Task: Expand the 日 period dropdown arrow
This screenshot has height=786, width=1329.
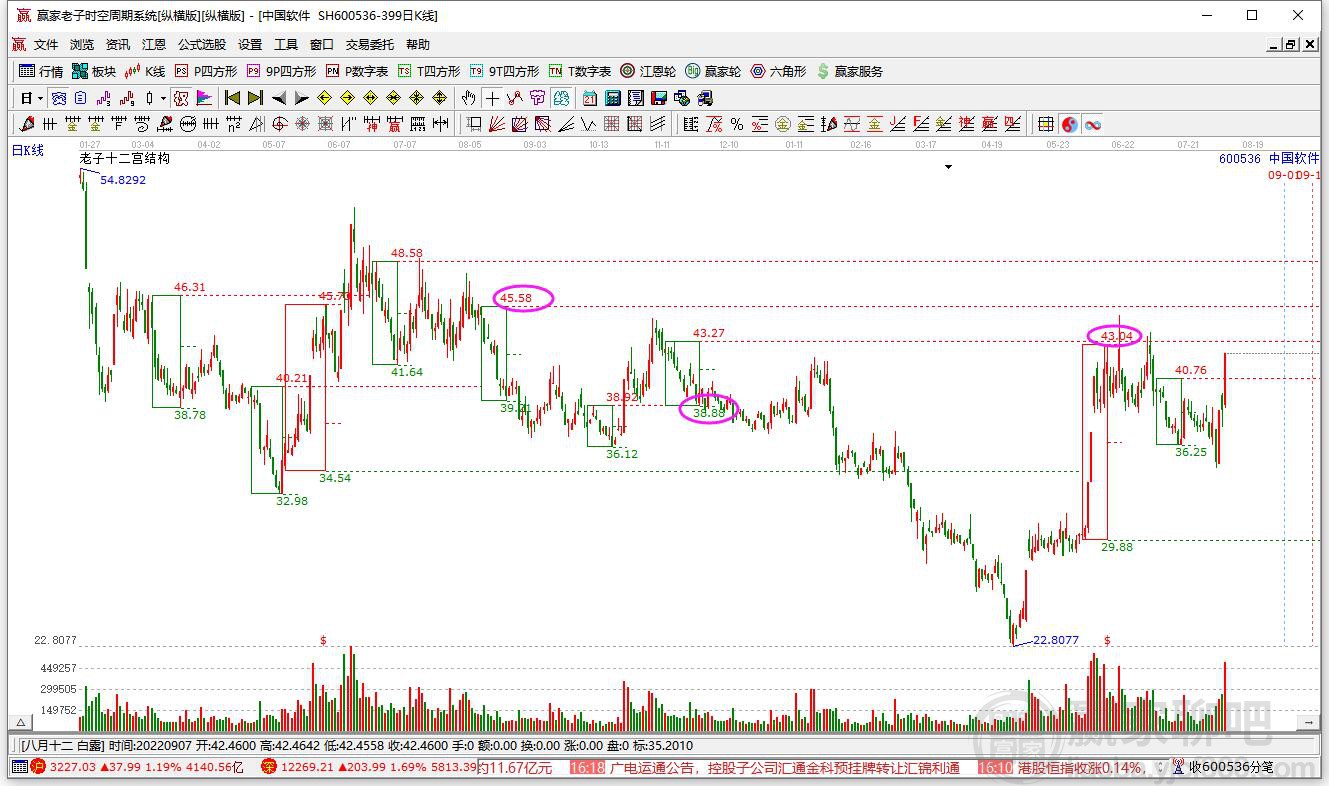Action: click(41, 98)
